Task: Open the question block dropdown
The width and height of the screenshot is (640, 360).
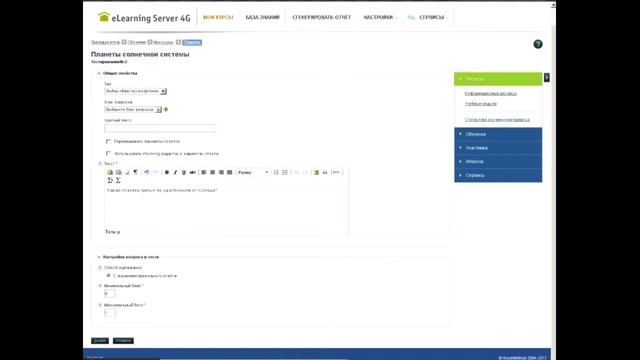Action: click(133, 109)
